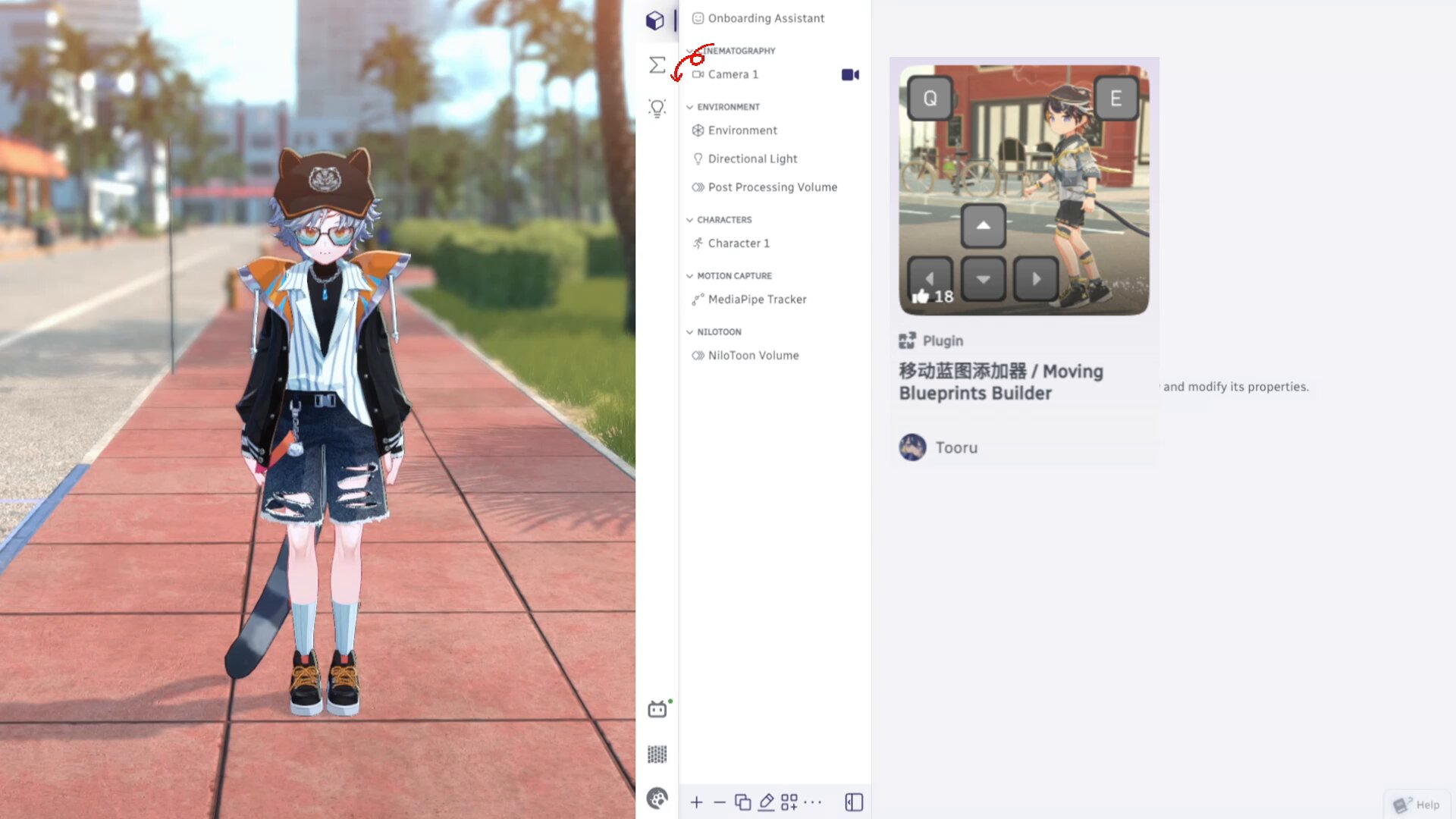Open the blueprint sigma tab in the sidebar
1456x819 pixels.
[657, 65]
